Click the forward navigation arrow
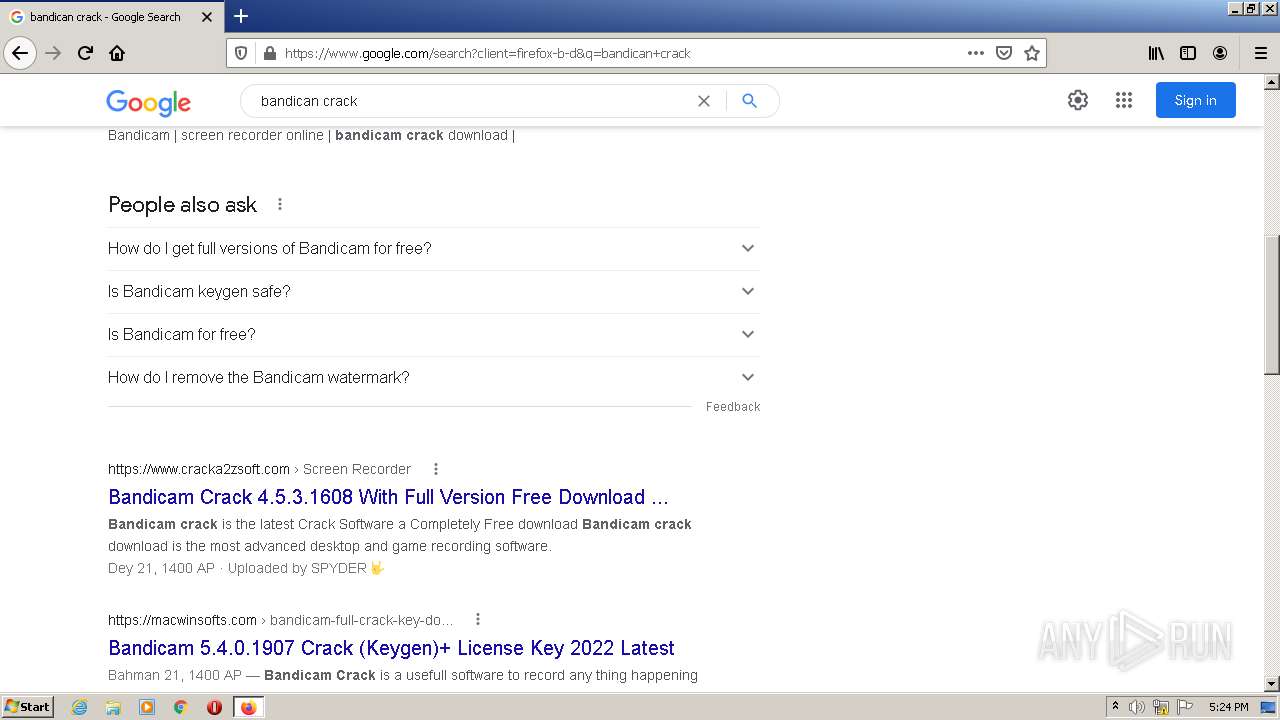The width and height of the screenshot is (1280, 720). point(54,53)
